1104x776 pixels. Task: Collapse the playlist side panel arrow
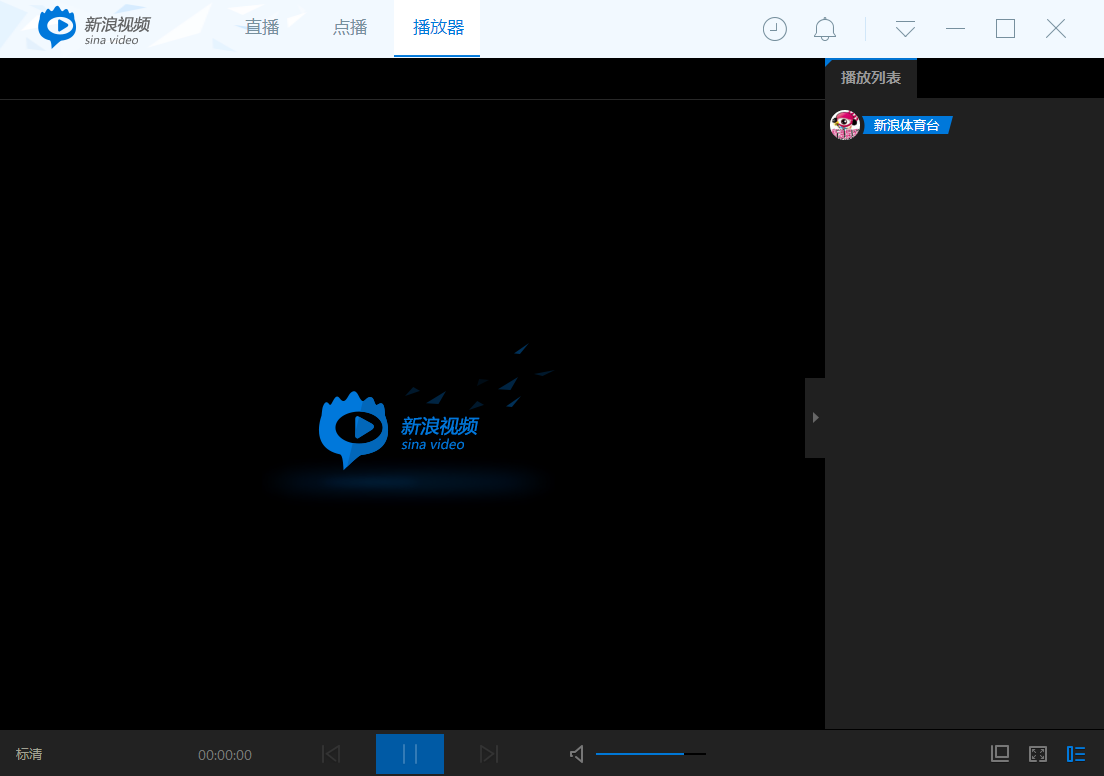pos(815,418)
